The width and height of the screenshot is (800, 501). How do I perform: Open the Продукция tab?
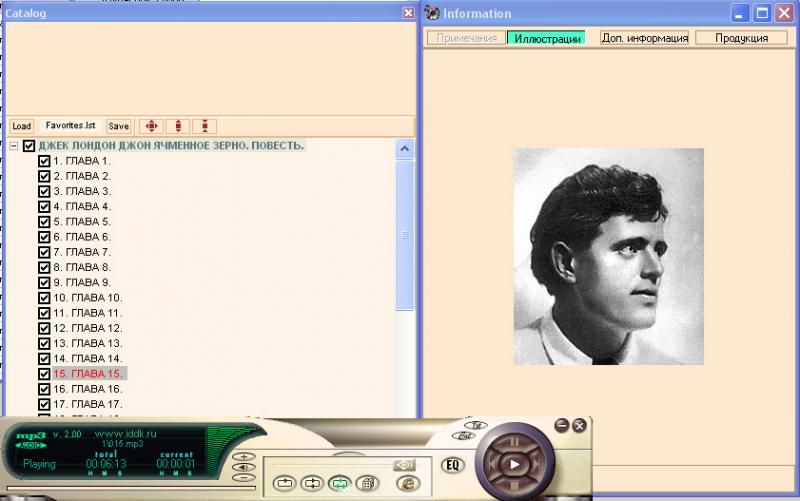coord(741,38)
